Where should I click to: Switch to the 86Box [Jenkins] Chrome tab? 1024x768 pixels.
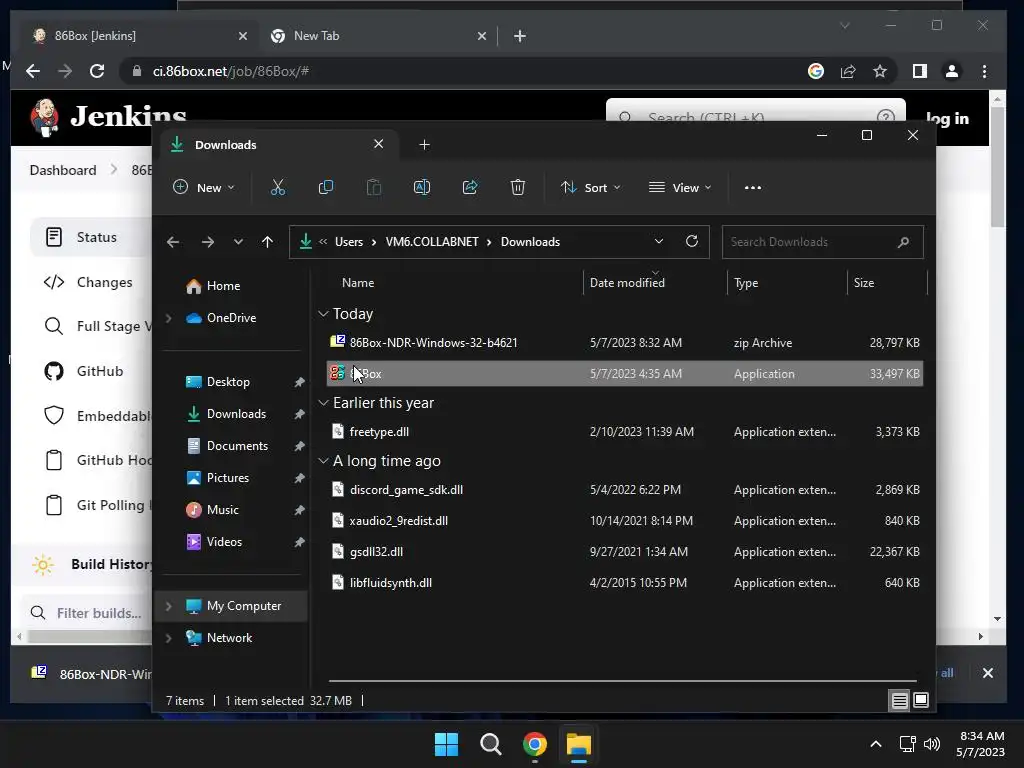pos(138,36)
